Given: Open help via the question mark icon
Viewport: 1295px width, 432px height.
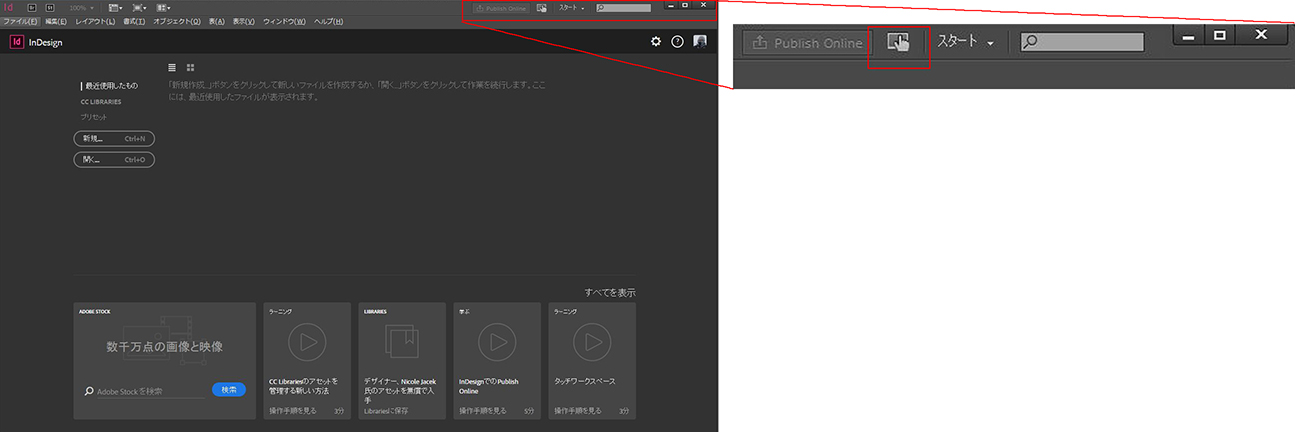Looking at the screenshot, I should 678,41.
